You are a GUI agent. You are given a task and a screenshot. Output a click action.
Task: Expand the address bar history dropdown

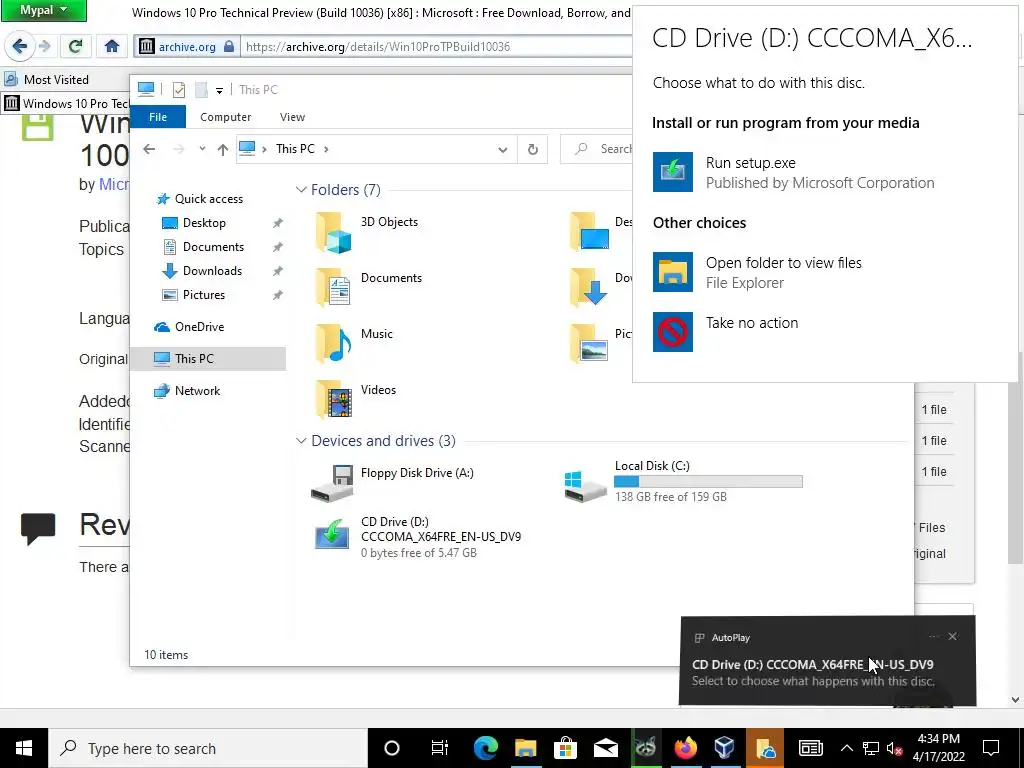tap(502, 149)
